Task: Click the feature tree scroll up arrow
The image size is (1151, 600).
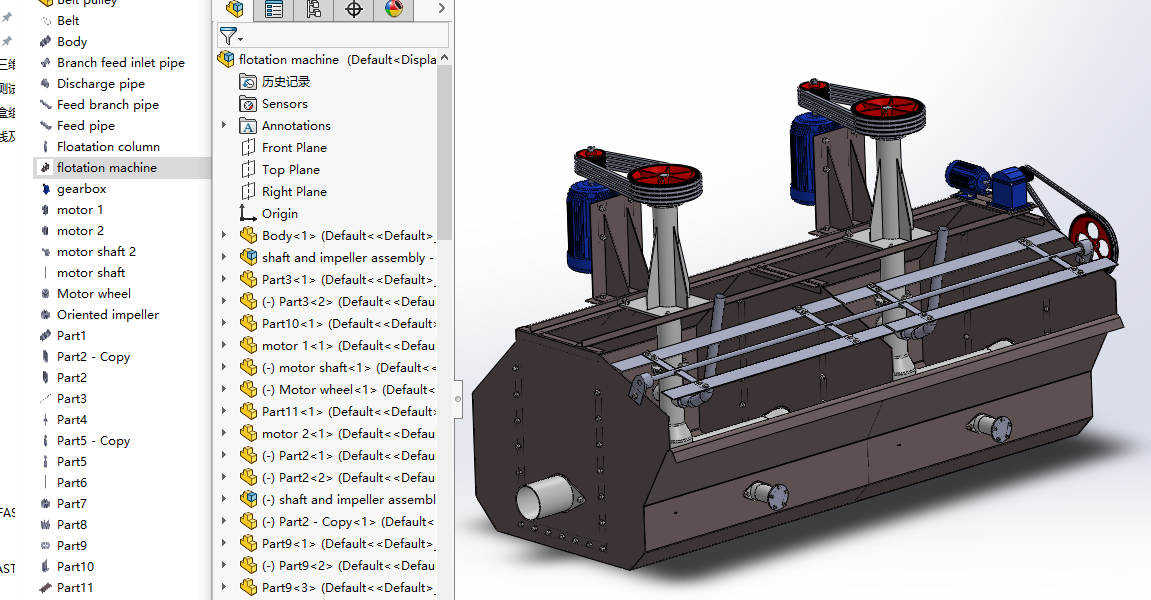Action: click(x=445, y=58)
